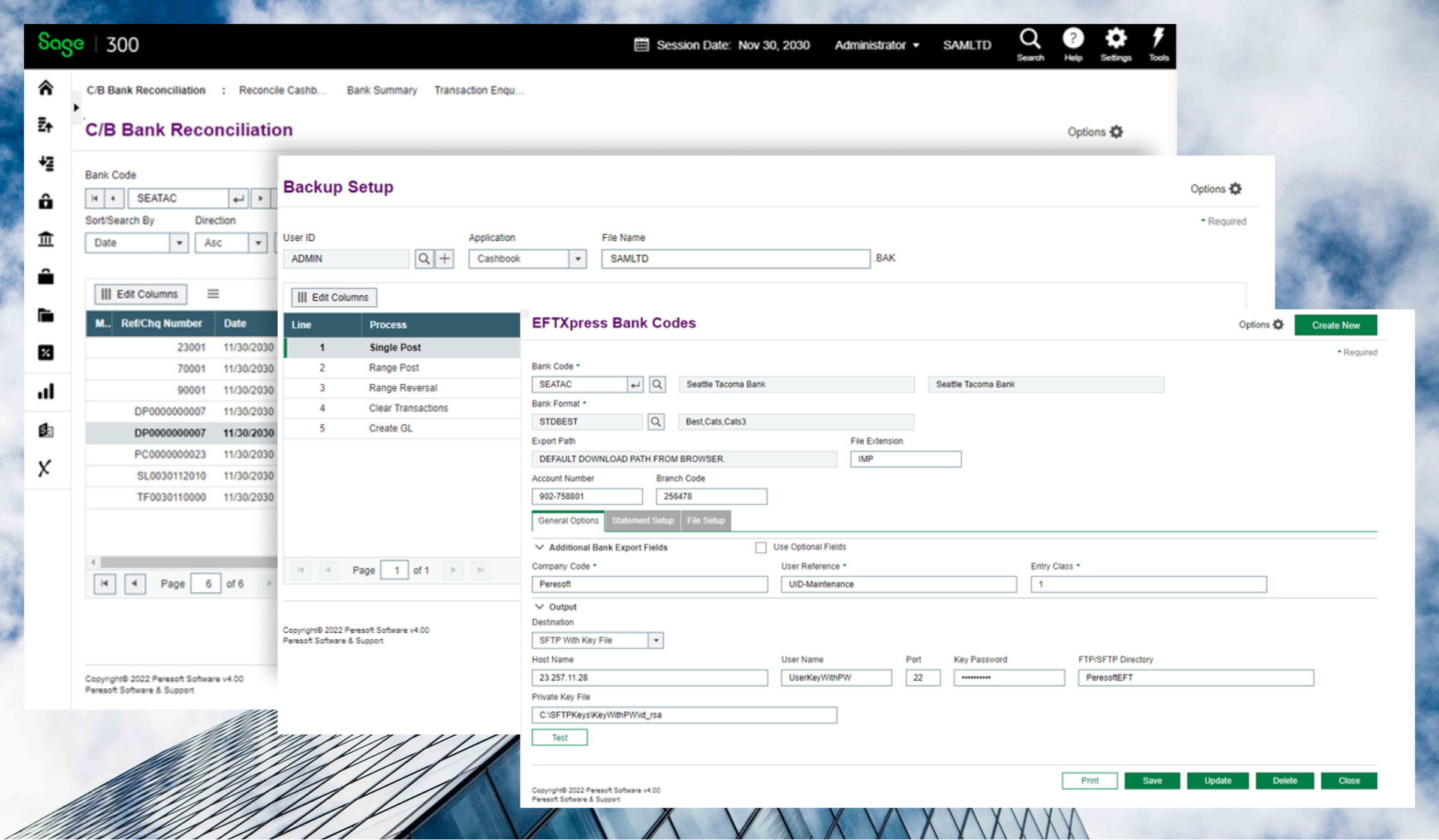The height and width of the screenshot is (840, 1439).
Task: Expand the sidebar with small arrow
Action: (x=76, y=107)
